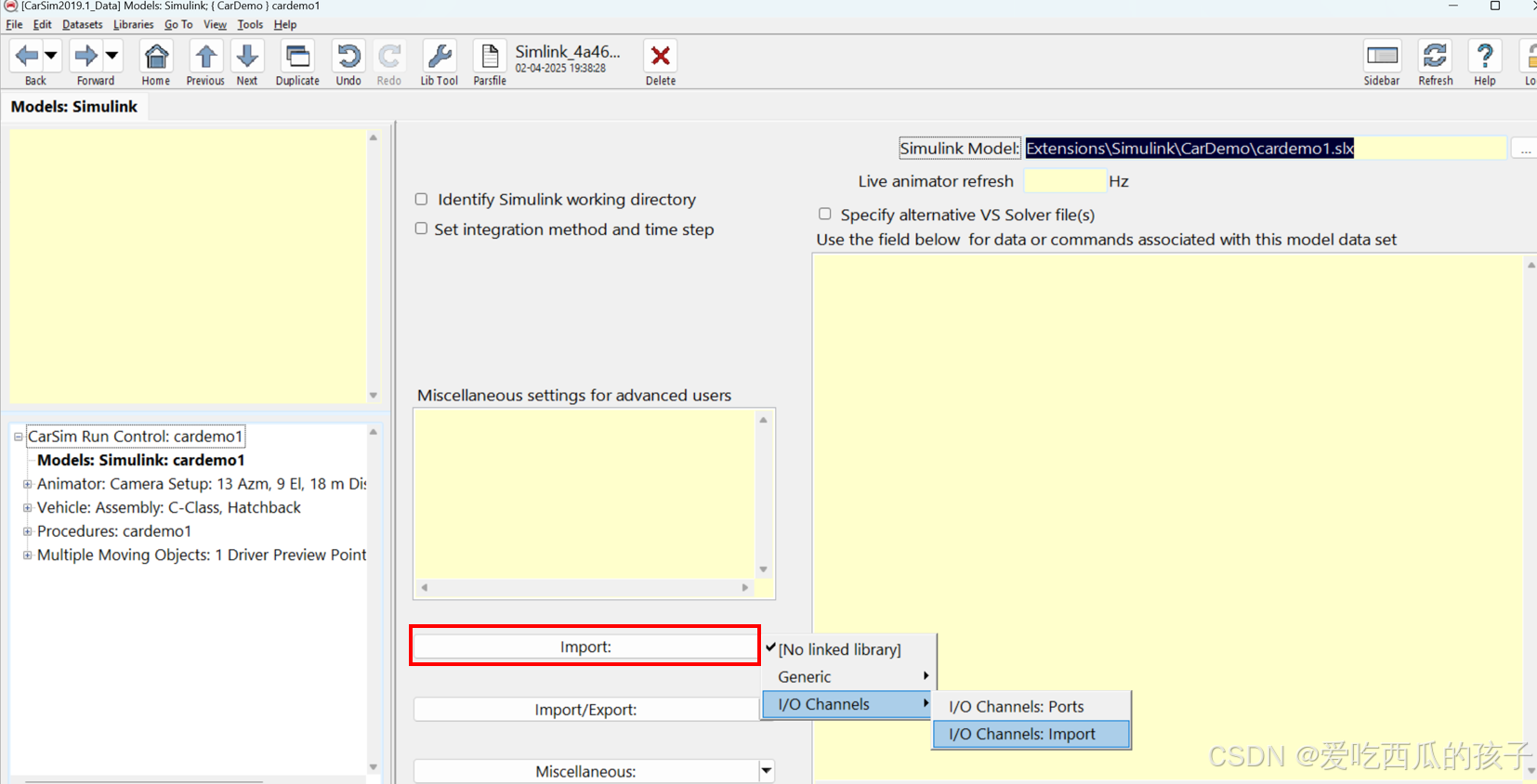The height and width of the screenshot is (784, 1537).
Task: Click the Import/Export: library button
Action: coord(585,709)
